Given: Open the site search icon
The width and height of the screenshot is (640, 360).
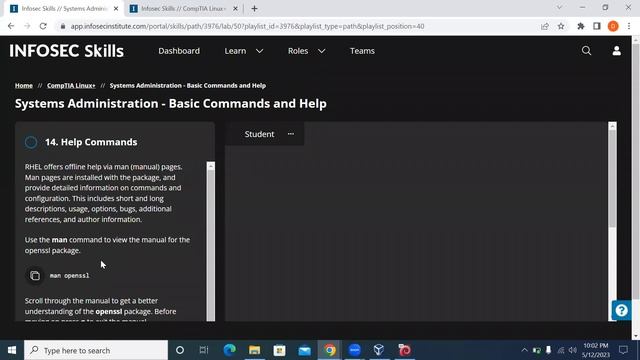Looking at the screenshot, I should click(x=587, y=51).
